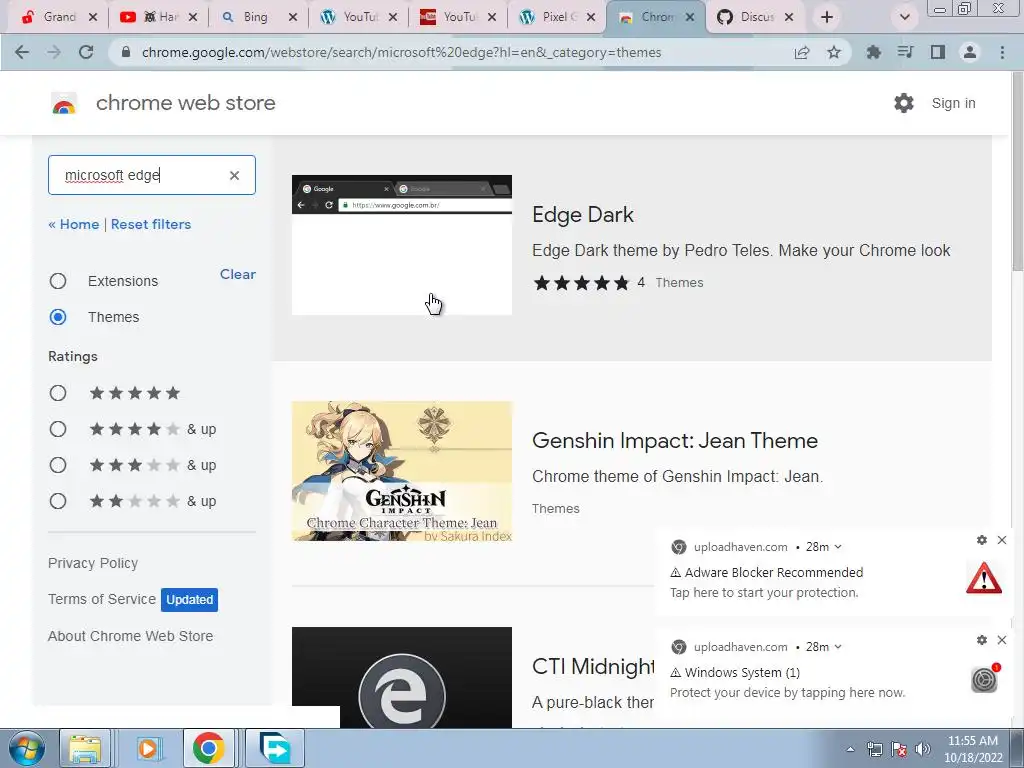The width and height of the screenshot is (1024, 768).
Task: Click the Windows System notification badge icon
Action: (985, 679)
